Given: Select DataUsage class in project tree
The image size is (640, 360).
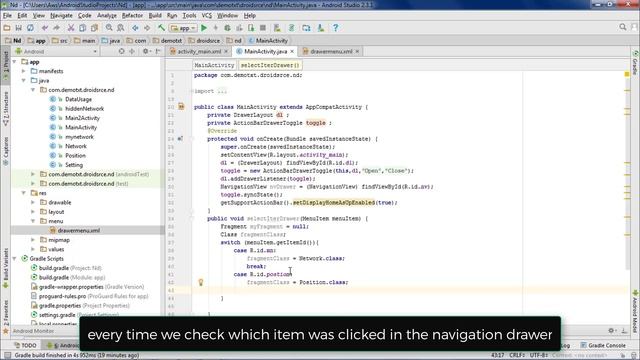Looking at the screenshot, I should pyautogui.click(x=78, y=99).
